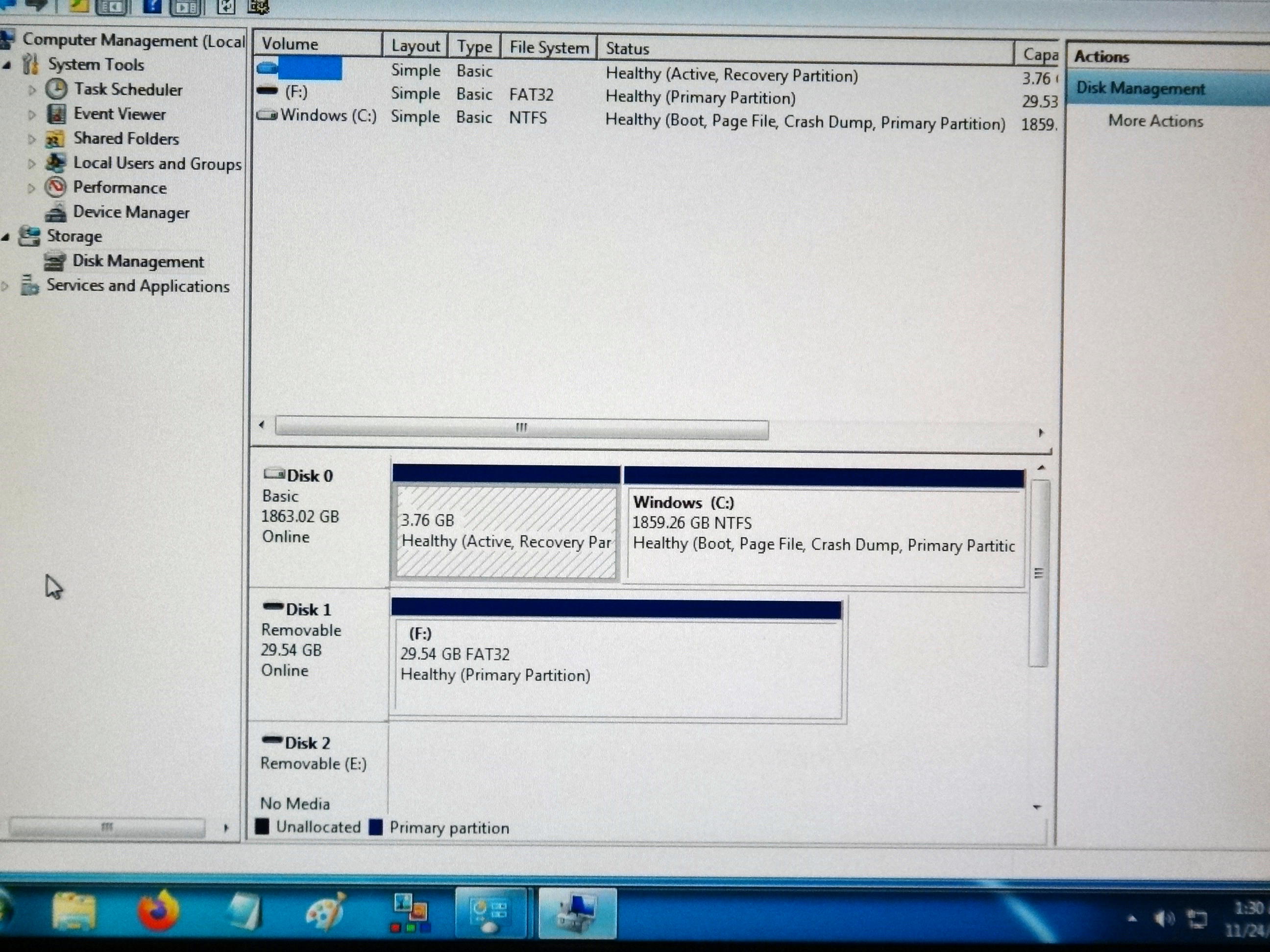1270x952 pixels.
Task: Select Device Manager in the tree
Action: click(131, 213)
